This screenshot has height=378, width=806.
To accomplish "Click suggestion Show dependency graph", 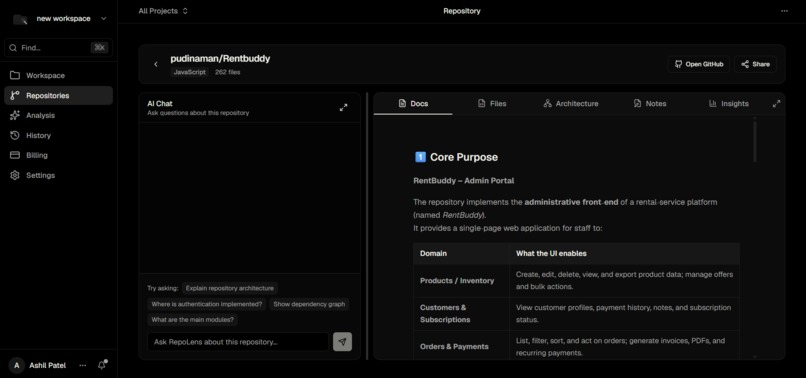I will (x=309, y=304).
